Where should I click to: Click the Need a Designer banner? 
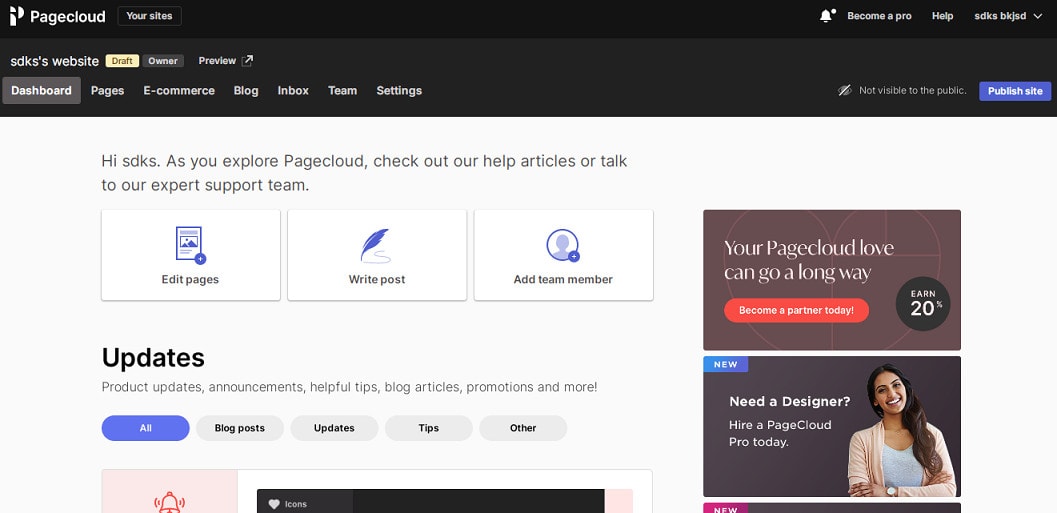(x=832, y=427)
